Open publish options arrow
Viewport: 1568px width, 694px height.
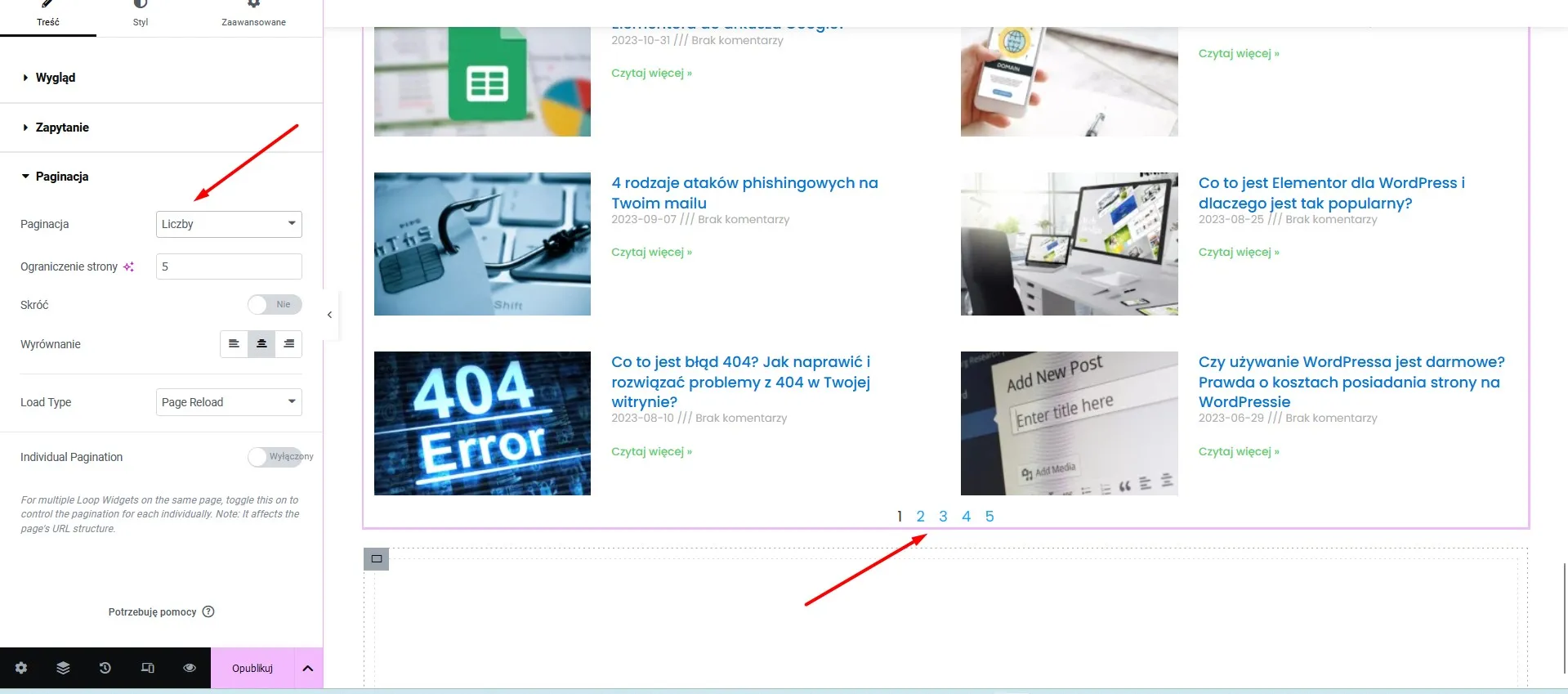tap(308, 668)
